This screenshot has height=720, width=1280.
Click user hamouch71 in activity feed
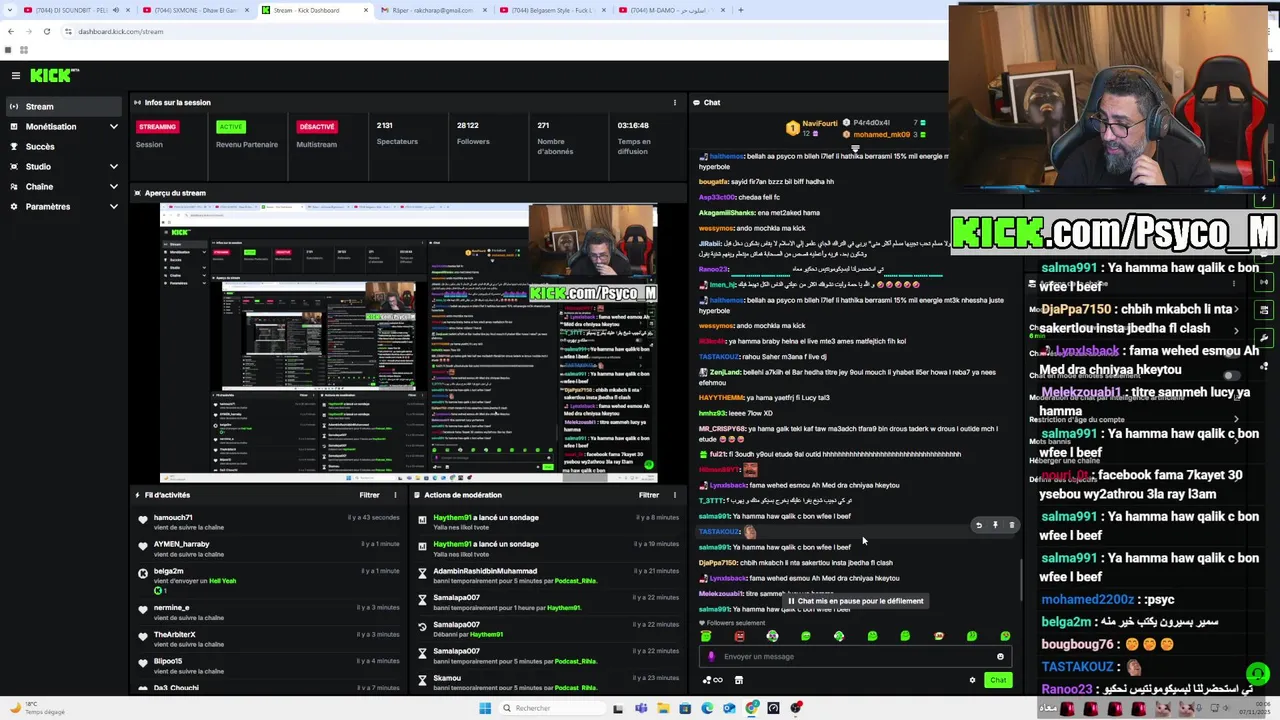173,518
